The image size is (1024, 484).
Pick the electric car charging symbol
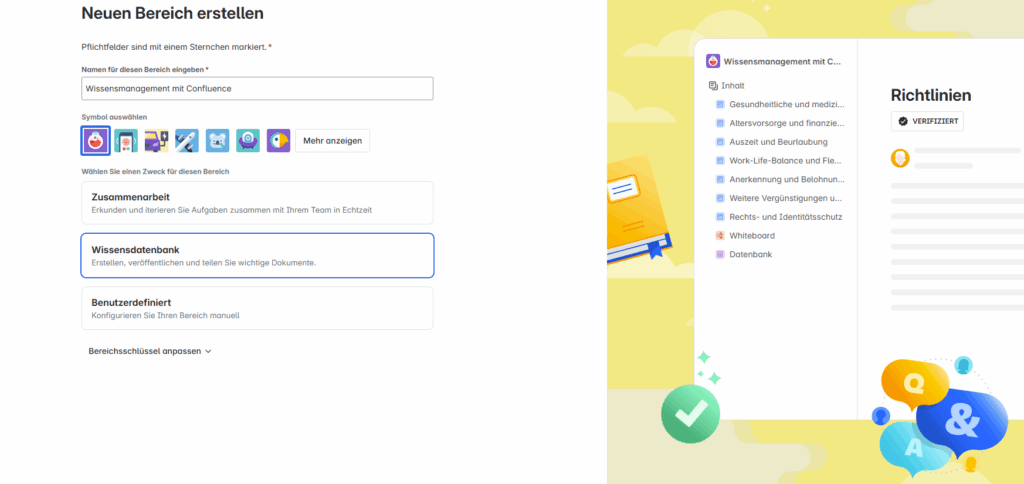click(157, 140)
